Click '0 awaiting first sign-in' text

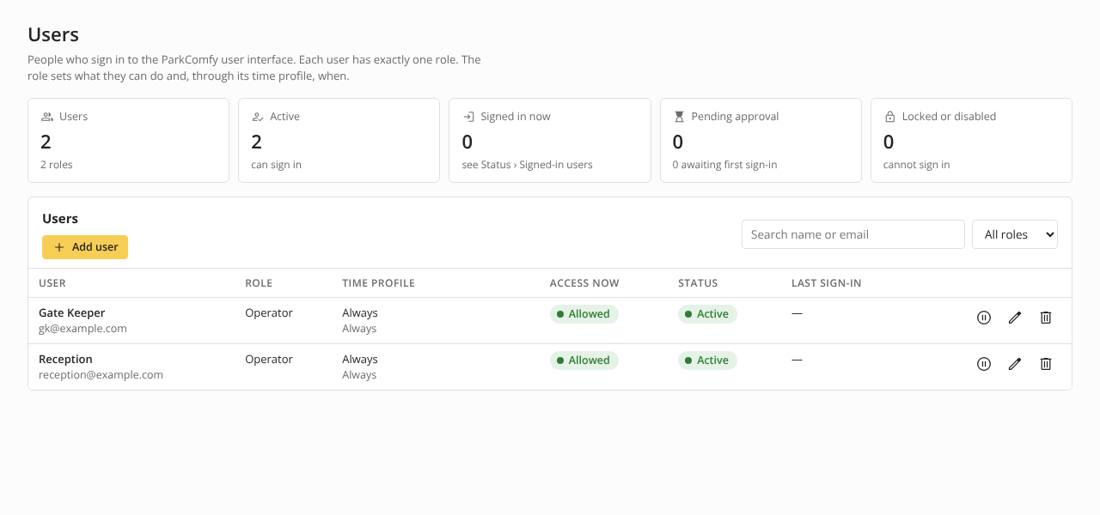(725, 165)
